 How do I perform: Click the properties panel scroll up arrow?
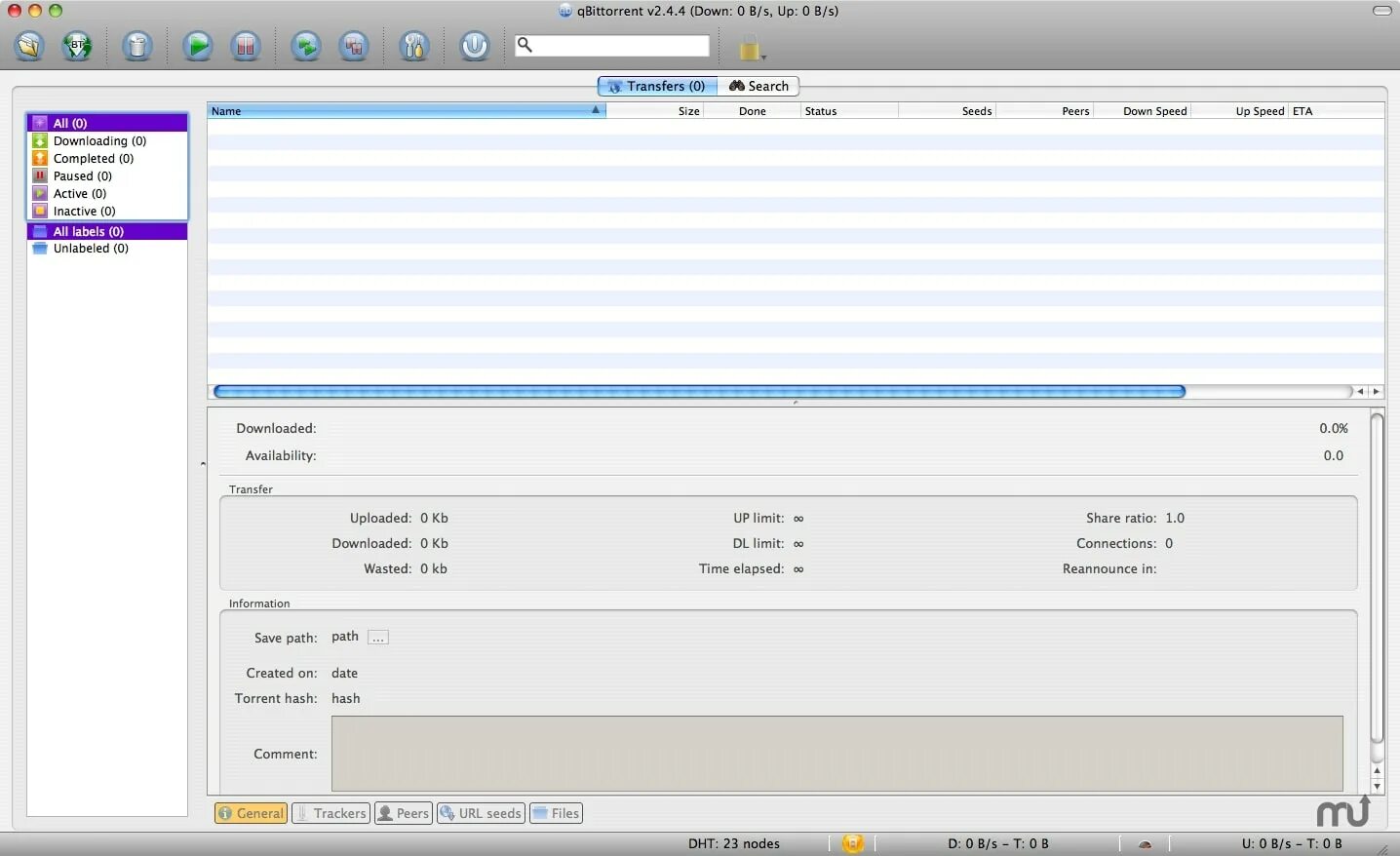[1377, 771]
